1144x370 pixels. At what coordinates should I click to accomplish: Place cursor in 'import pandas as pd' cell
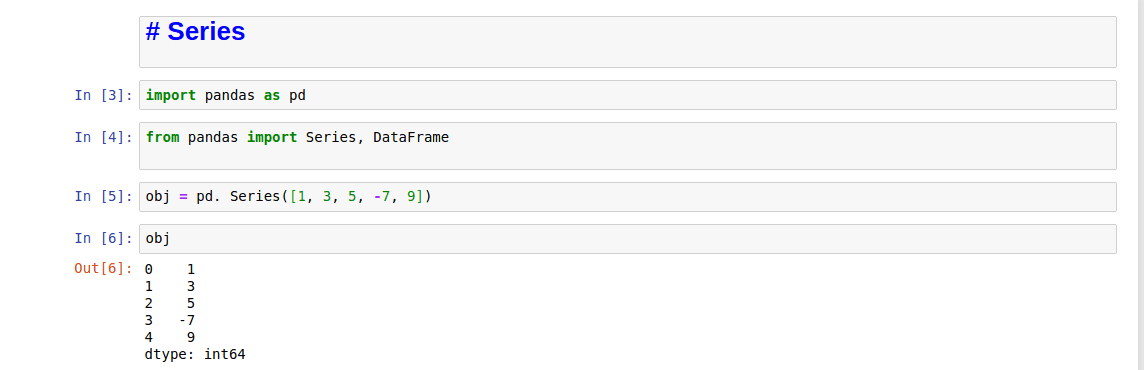click(x=627, y=95)
